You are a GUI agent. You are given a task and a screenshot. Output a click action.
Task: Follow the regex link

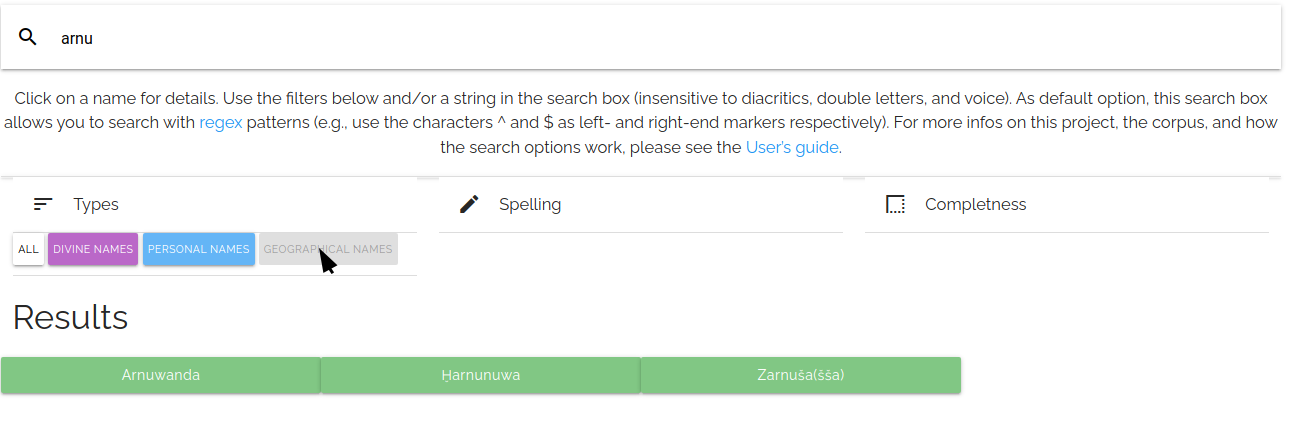click(x=221, y=123)
